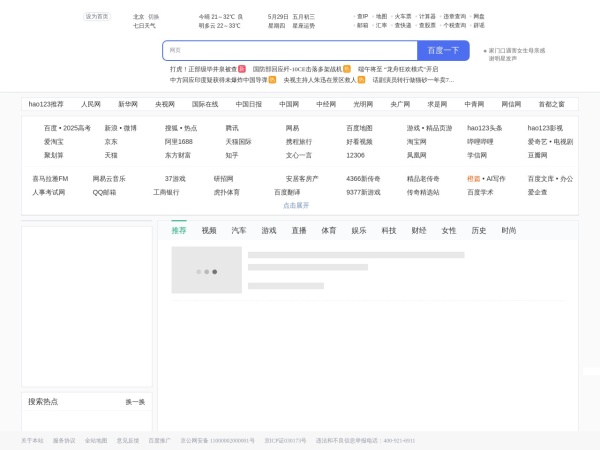Click the 热 badge after 中方回应 headline

click(272, 80)
